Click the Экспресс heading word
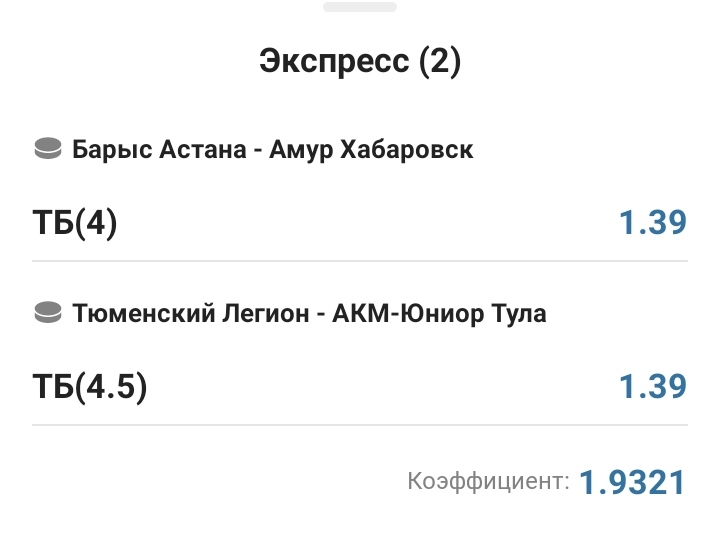Screen dimensions: 720x546 (x=334, y=62)
